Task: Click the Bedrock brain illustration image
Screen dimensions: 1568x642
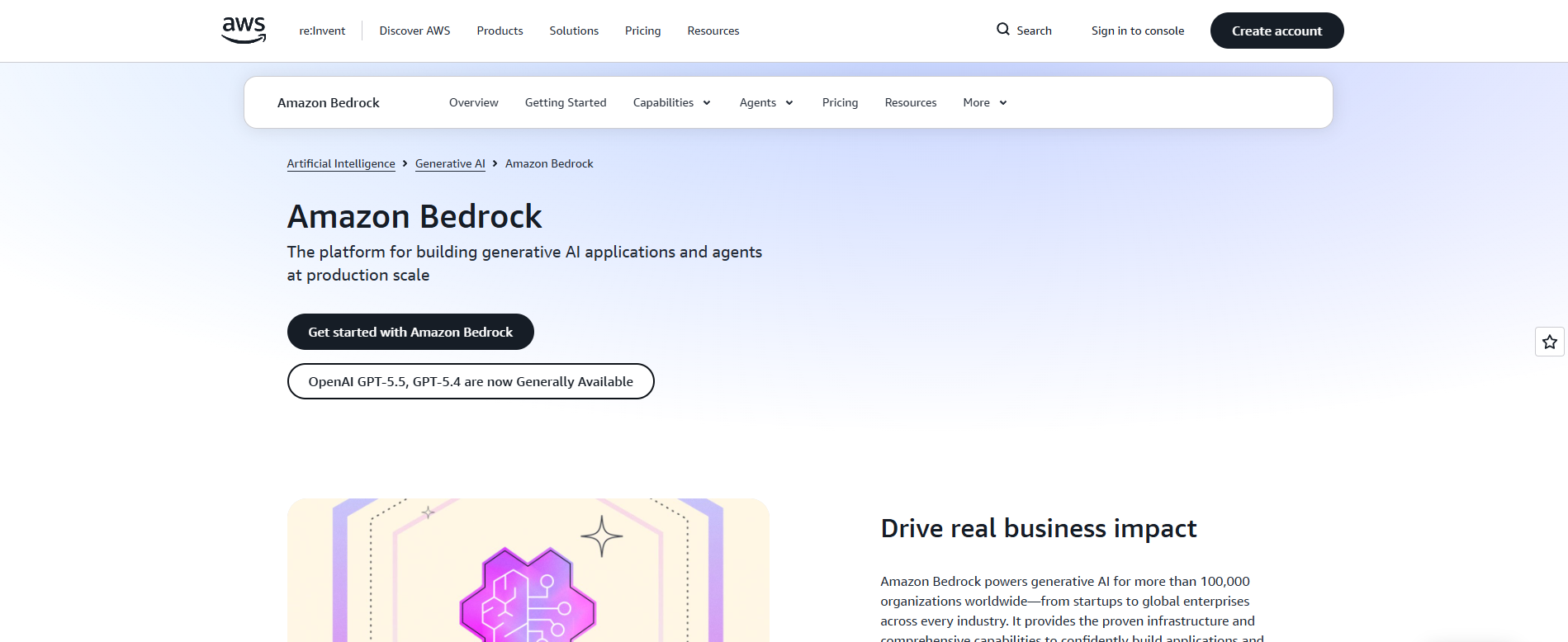Action: coord(528,570)
